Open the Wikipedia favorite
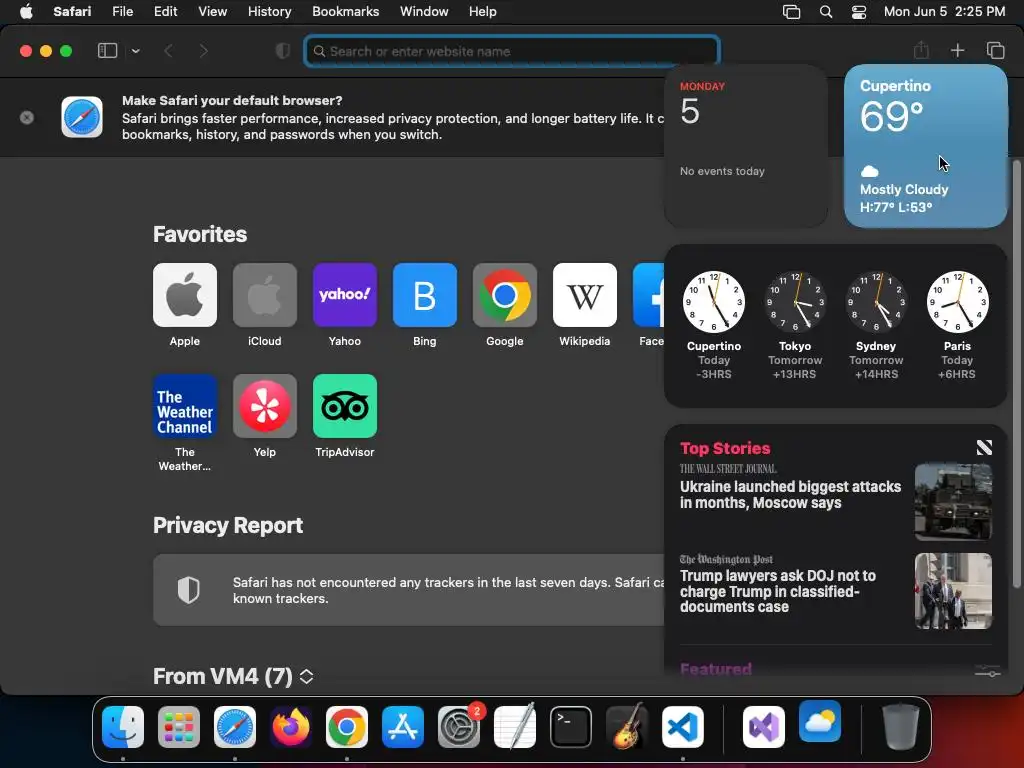Viewport: 1024px width, 768px height. tap(584, 295)
